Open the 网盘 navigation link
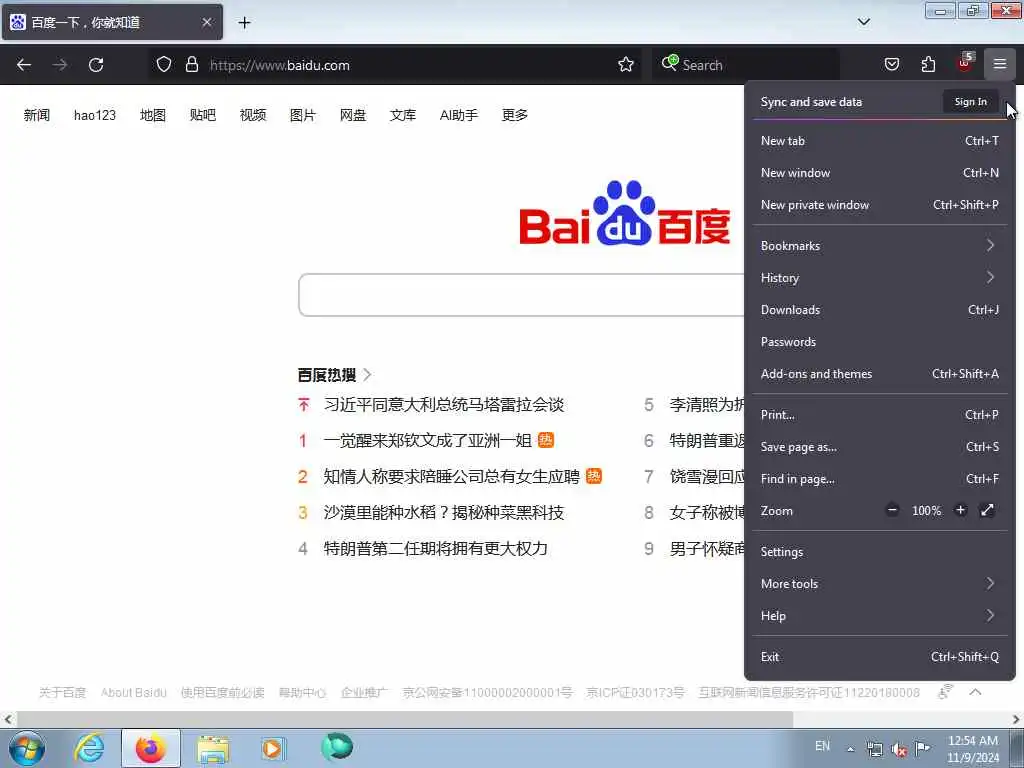Screen dimensions: 1024x768 coord(353,115)
